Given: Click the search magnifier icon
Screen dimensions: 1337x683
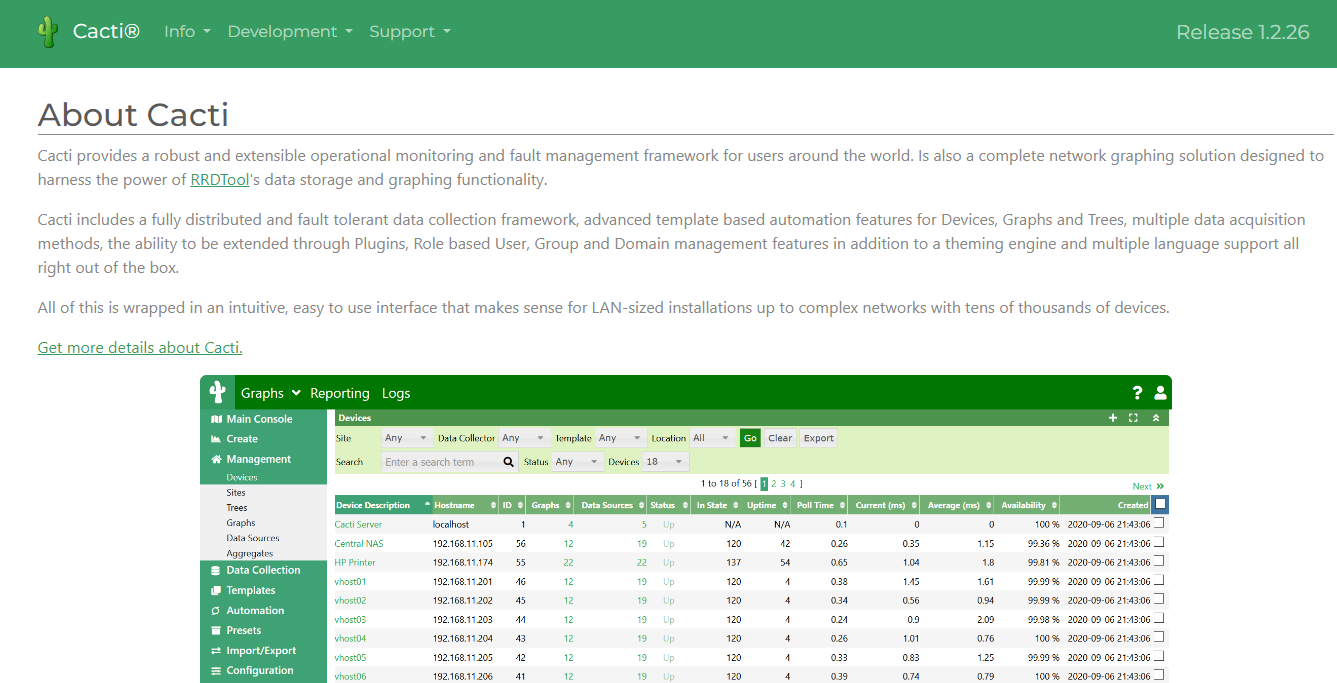Looking at the screenshot, I should click(508, 462).
